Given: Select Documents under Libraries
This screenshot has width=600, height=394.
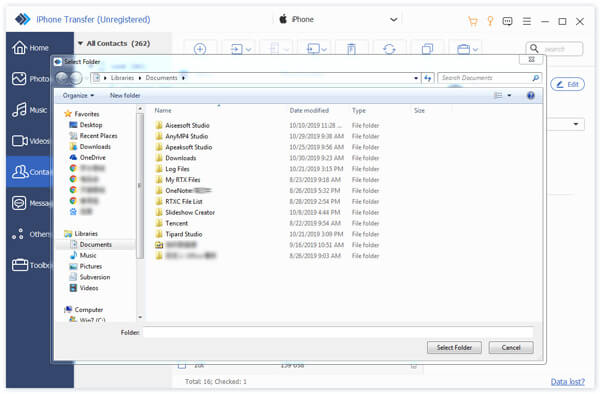Looking at the screenshot, I should tap(95, 244).
